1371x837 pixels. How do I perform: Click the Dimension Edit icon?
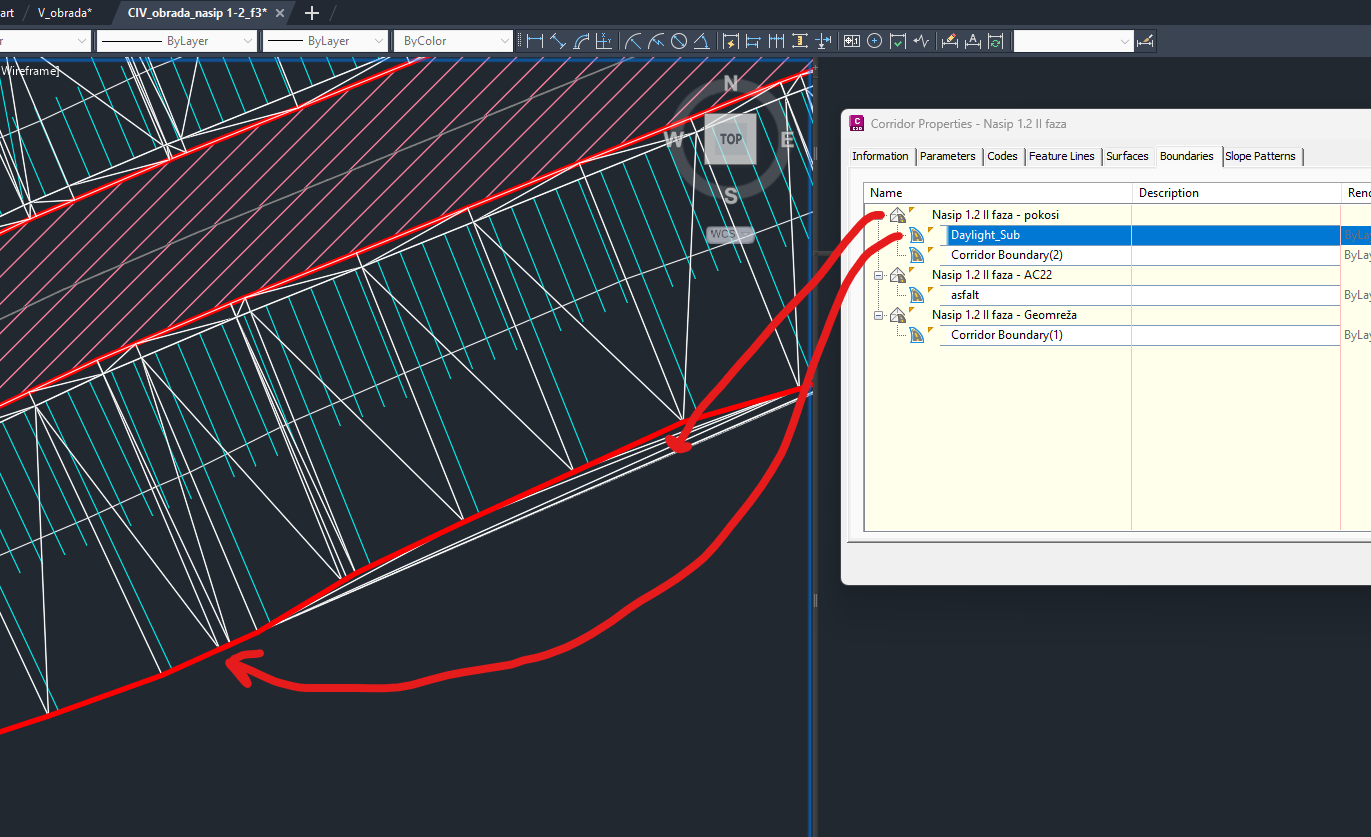click(950, 41)
